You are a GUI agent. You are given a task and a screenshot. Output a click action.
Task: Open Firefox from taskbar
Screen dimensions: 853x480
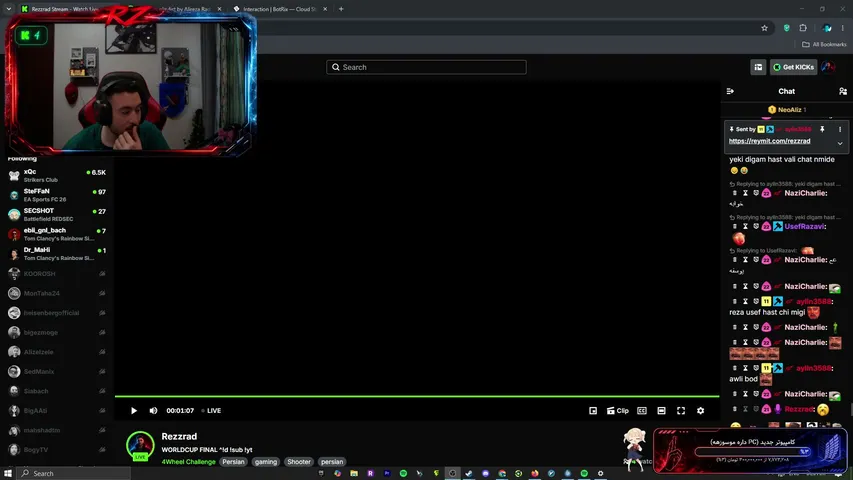tap(535, 473)
